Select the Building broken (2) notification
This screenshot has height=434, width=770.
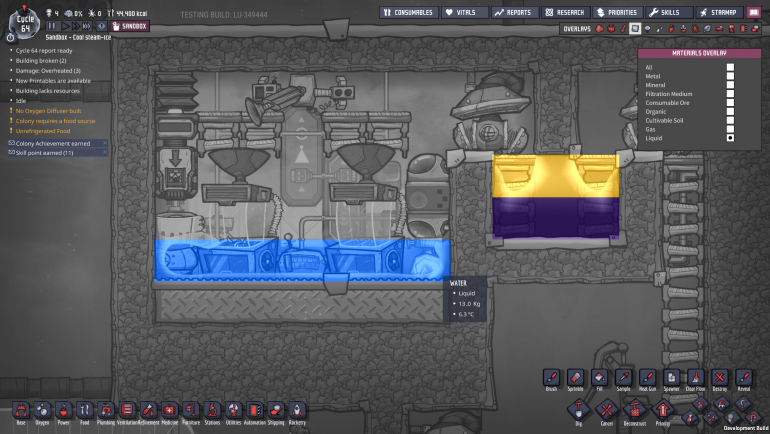[41, 60]
